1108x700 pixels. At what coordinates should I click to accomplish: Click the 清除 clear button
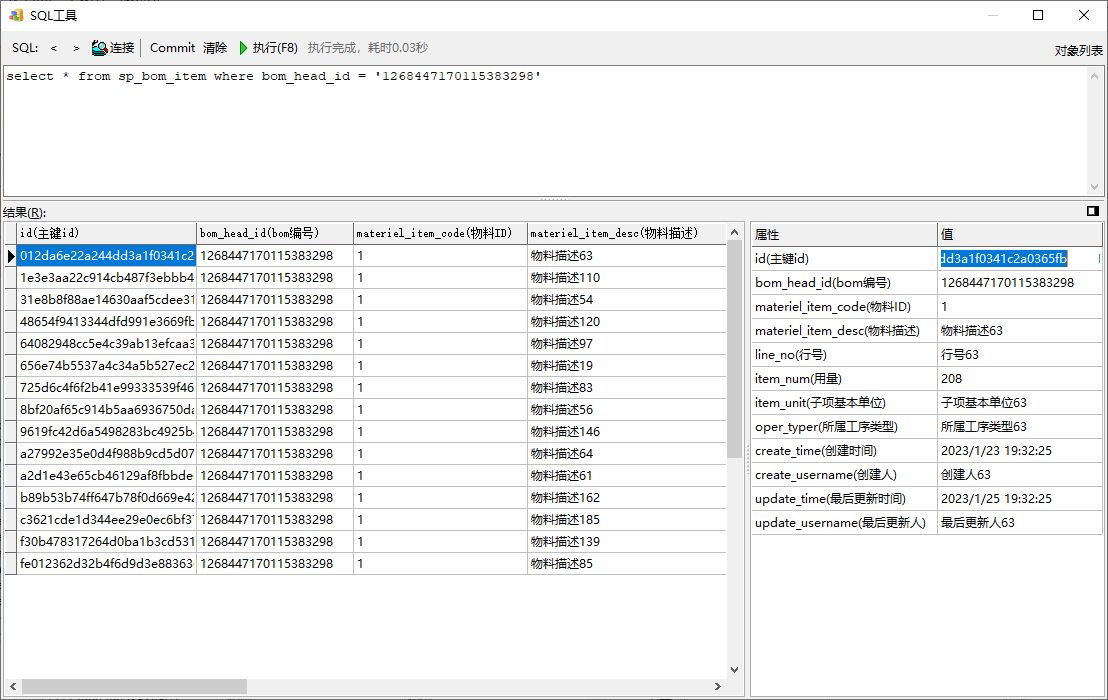coord(215,48)
